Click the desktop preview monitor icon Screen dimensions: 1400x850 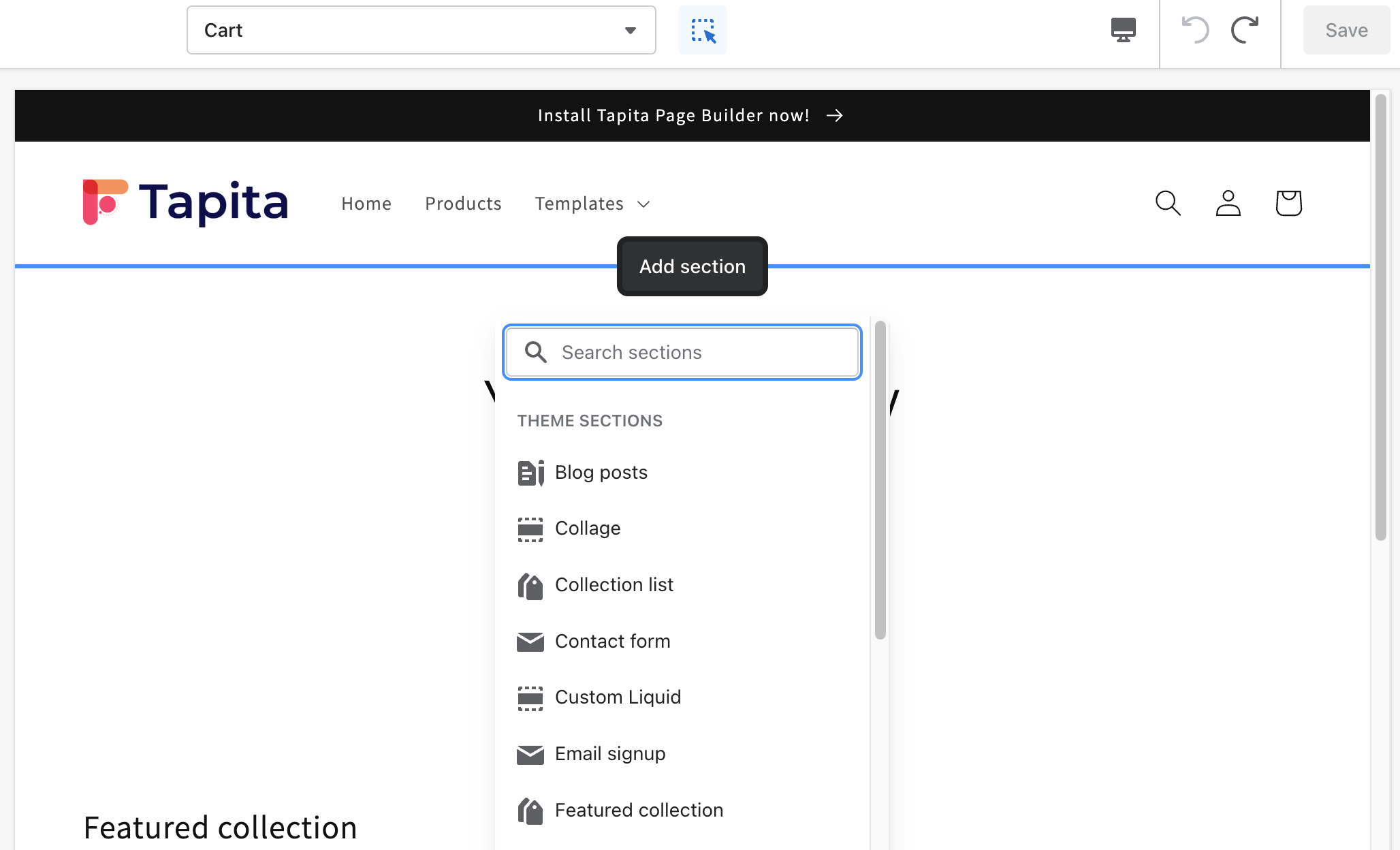(1123, 30)
